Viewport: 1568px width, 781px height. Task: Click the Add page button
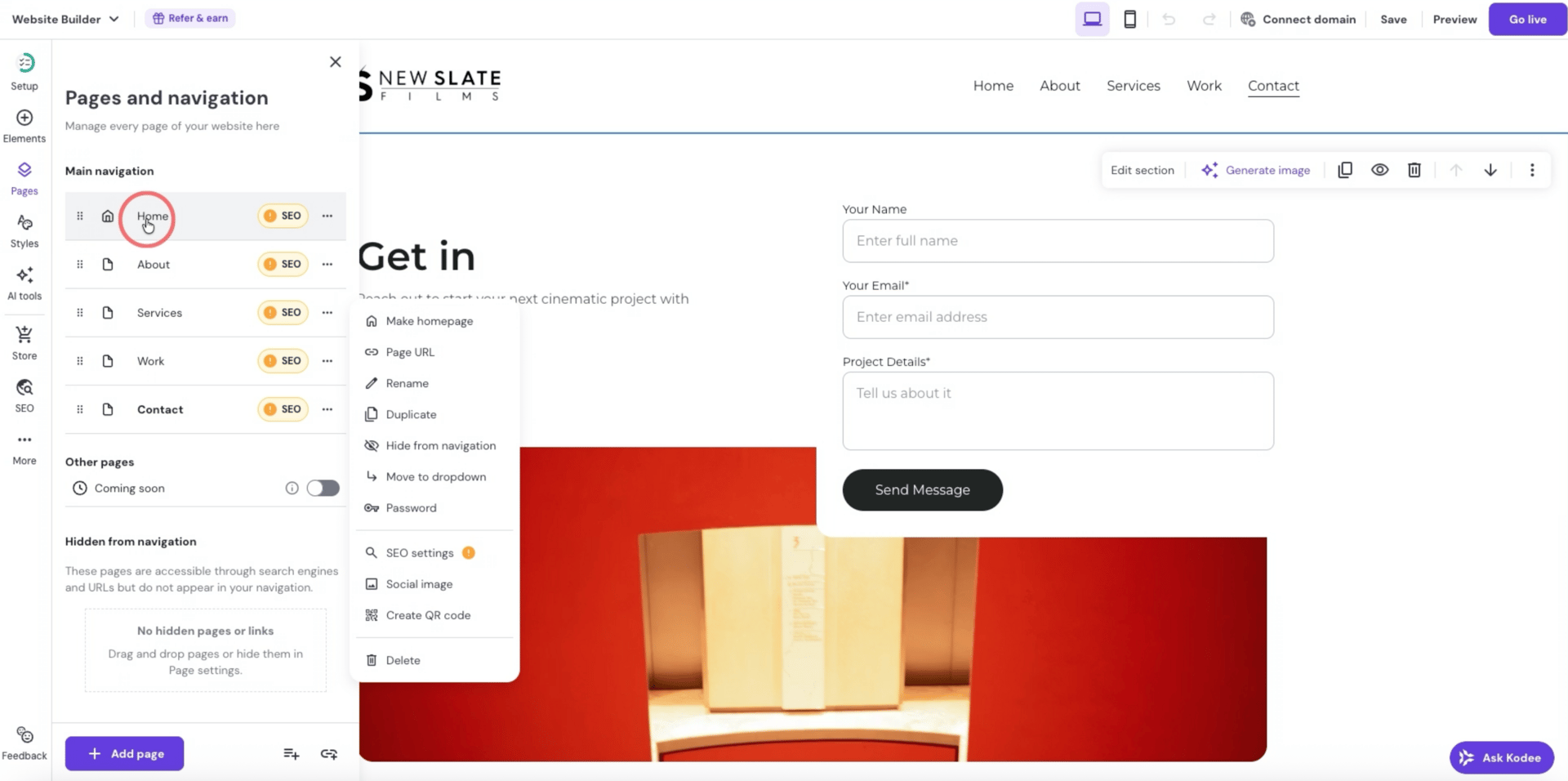coord(124,753)
